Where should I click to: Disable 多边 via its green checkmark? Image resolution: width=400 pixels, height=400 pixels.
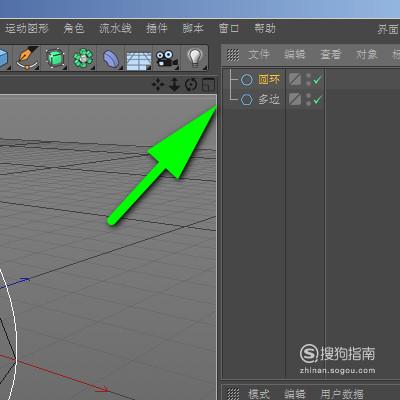pyautogui.click(x=317, y=99)
